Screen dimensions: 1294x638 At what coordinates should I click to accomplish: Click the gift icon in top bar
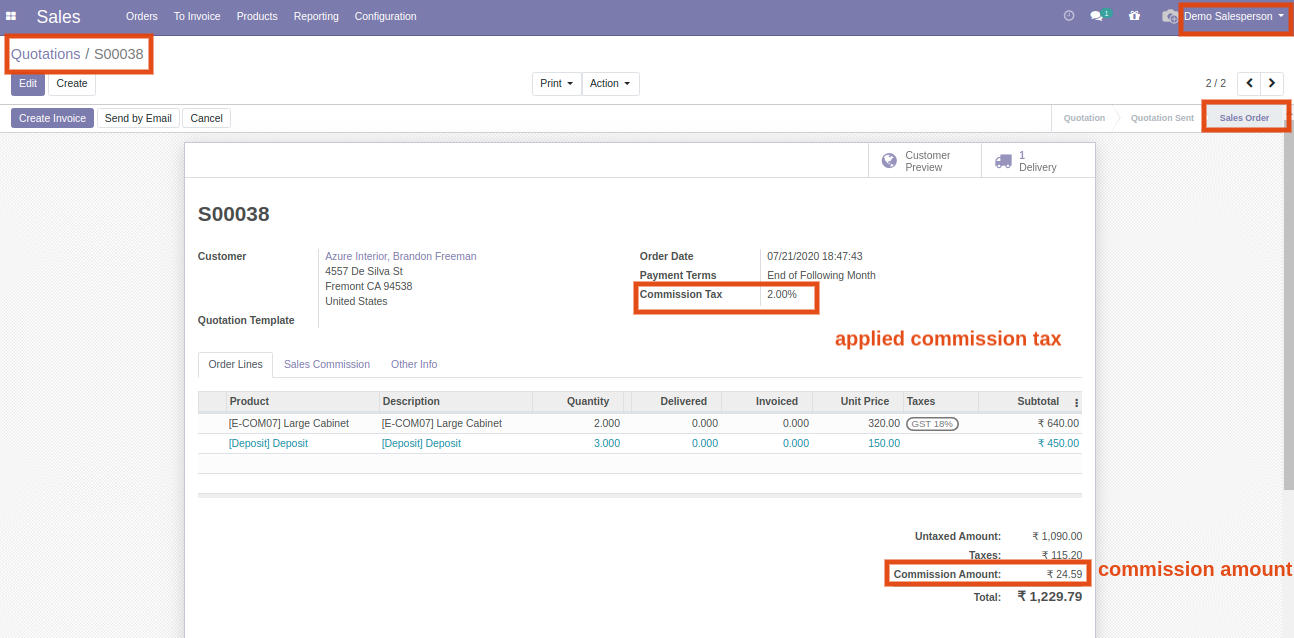click(1134, 16)
